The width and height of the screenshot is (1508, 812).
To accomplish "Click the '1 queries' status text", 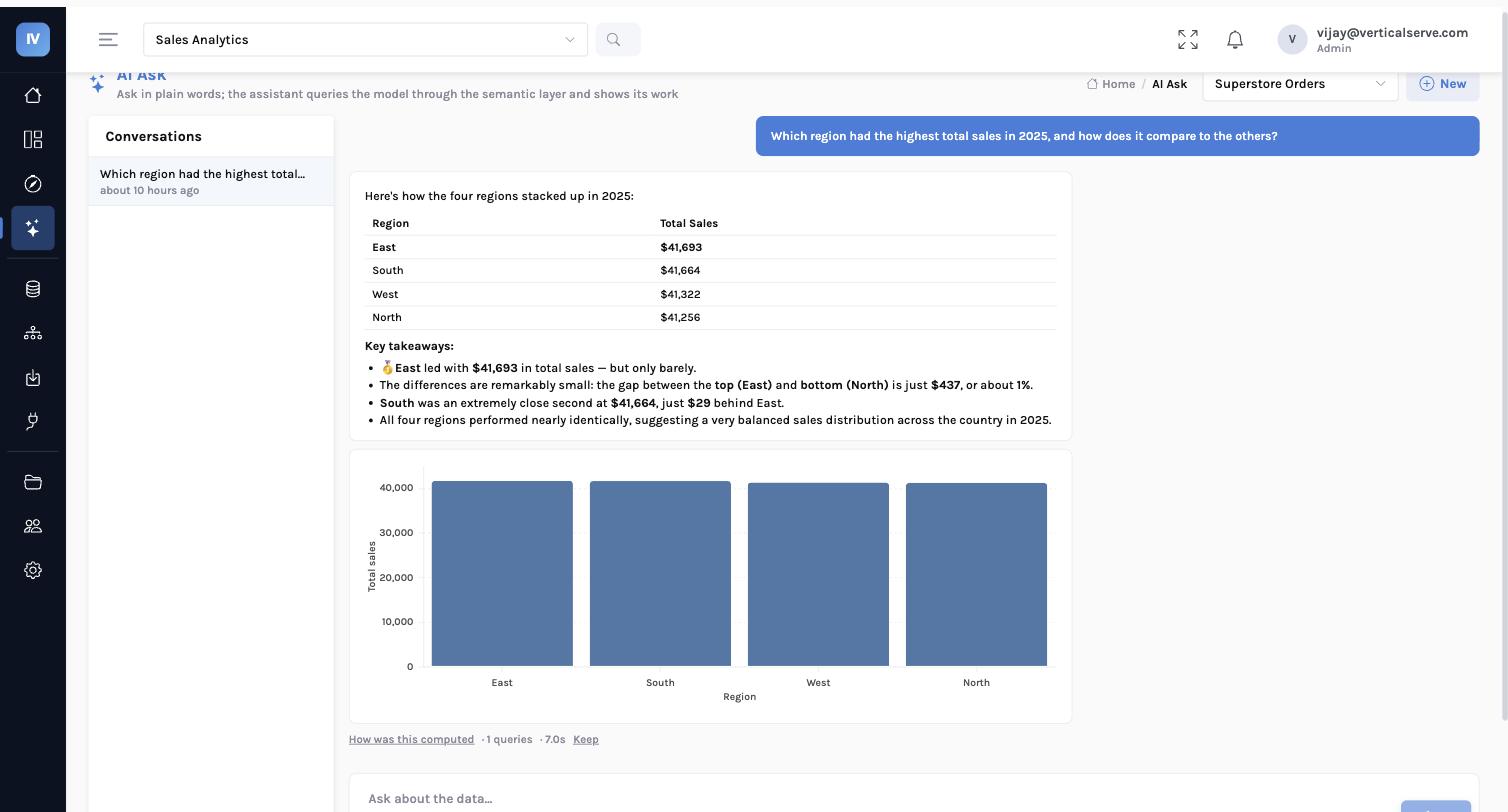I will [x=509, y=739].
